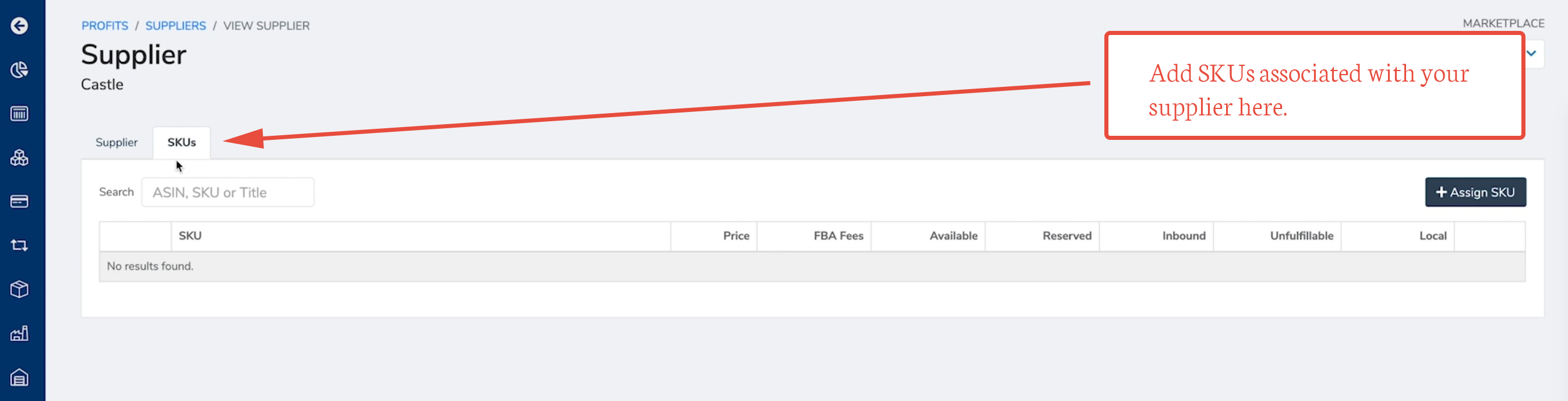Viewport: 1568px width, 401px height.
Task: Switch to the Supplier tab
Action: (x=116, y=143)
